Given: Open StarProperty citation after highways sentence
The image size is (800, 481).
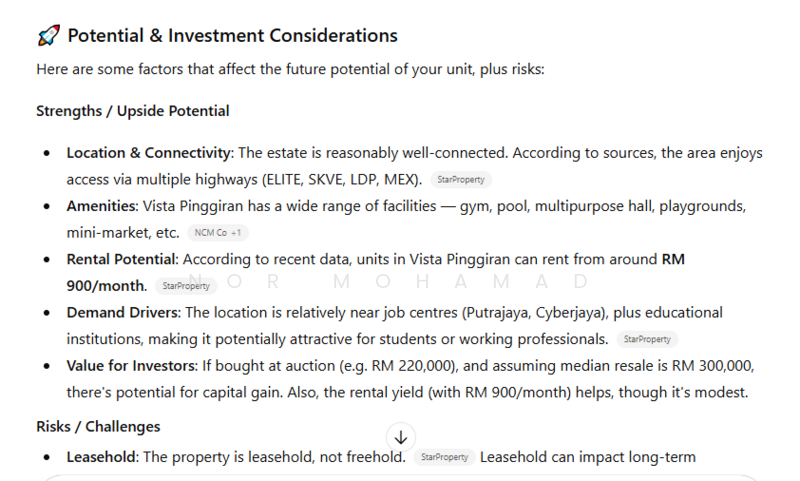Looking at the screenshot, I should coord(462,180).
